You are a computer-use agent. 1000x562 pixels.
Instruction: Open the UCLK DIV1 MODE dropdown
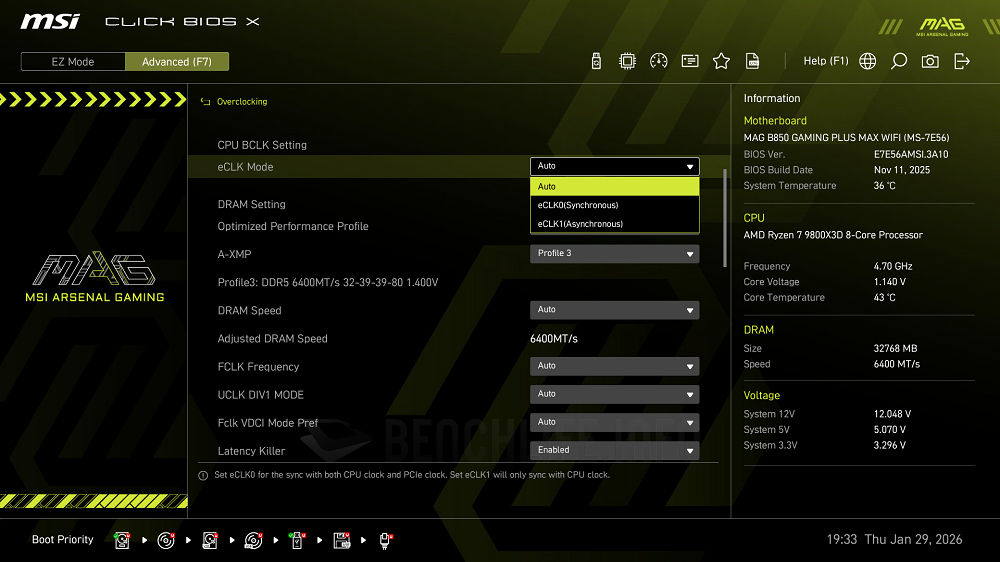pos(615,394)
